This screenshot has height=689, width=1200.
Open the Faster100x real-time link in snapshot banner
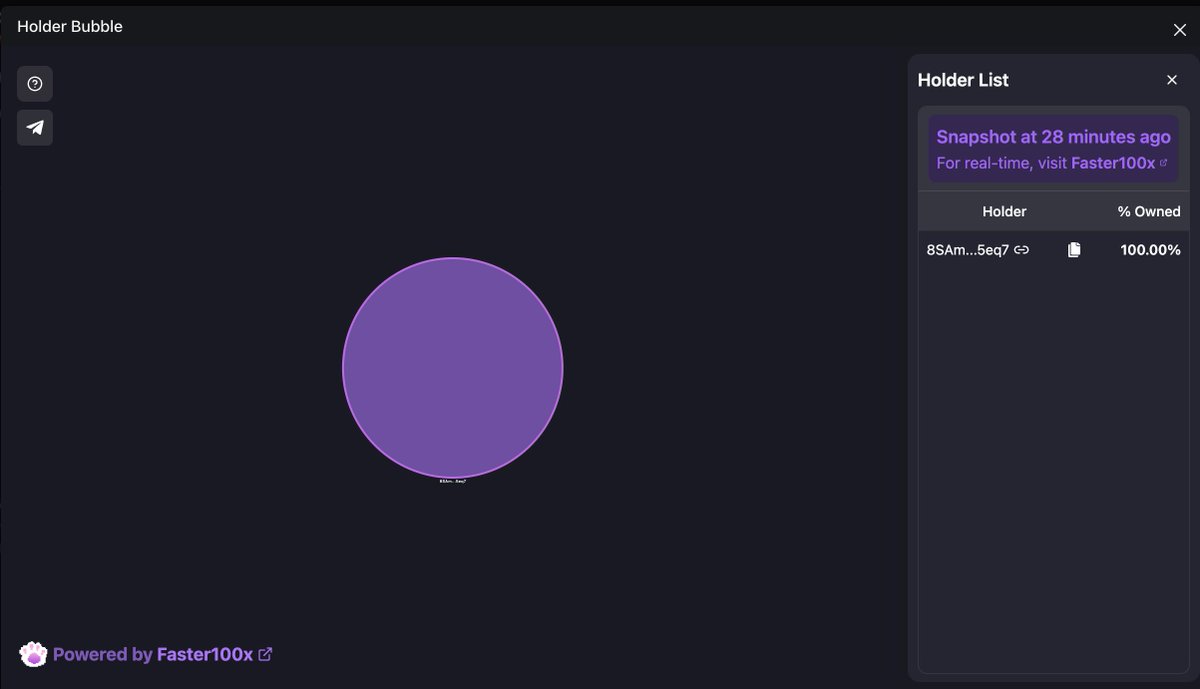pos(1119,162)
